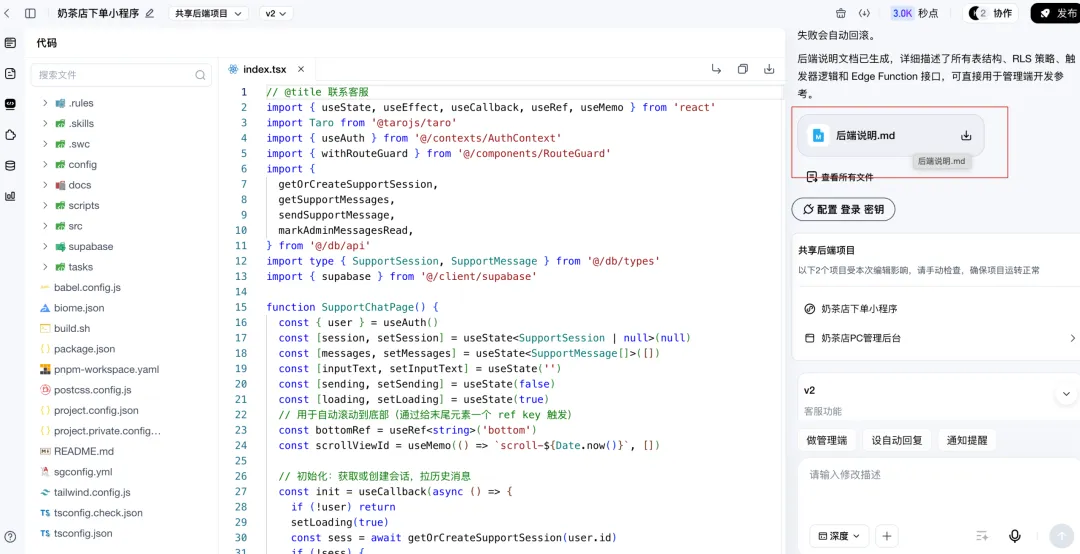
Task: Open build.sh file
Action: pyautogui.click(x=72, y=328)
